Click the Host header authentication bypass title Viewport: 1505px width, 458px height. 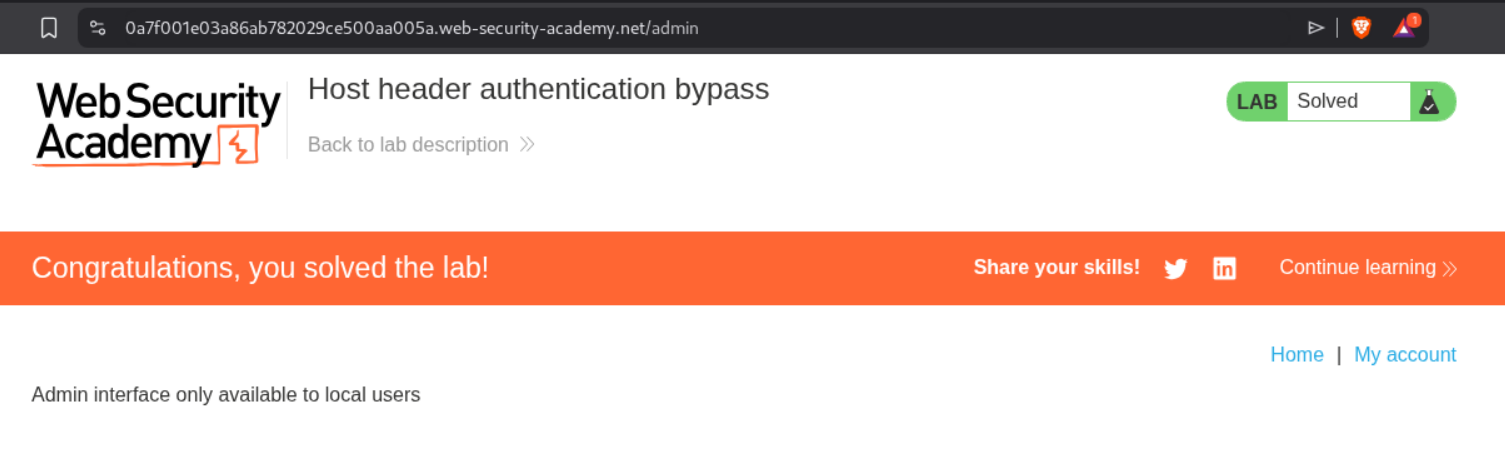[x=538, y=89]
